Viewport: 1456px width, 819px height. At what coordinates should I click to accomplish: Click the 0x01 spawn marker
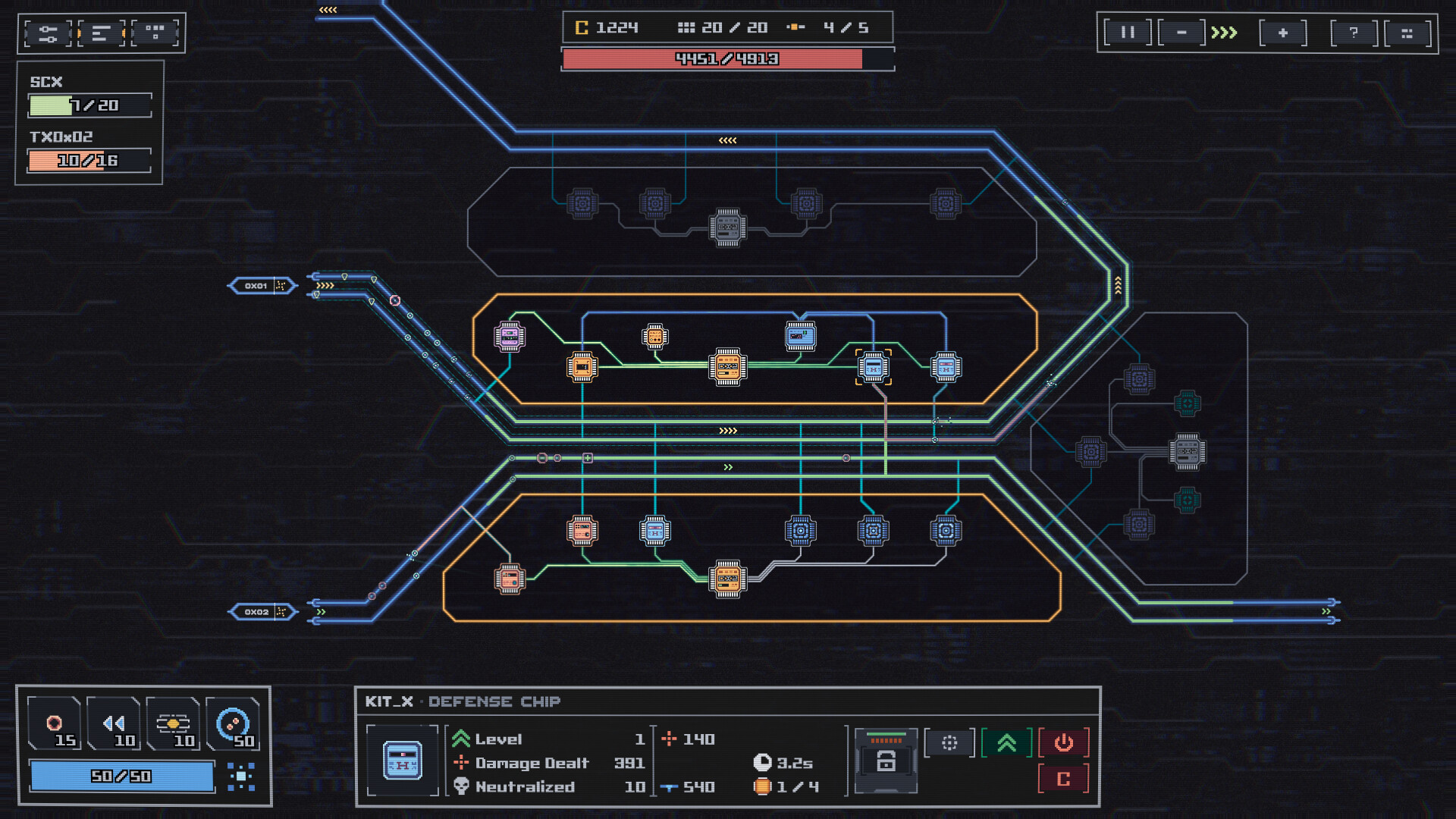(262, 286)
